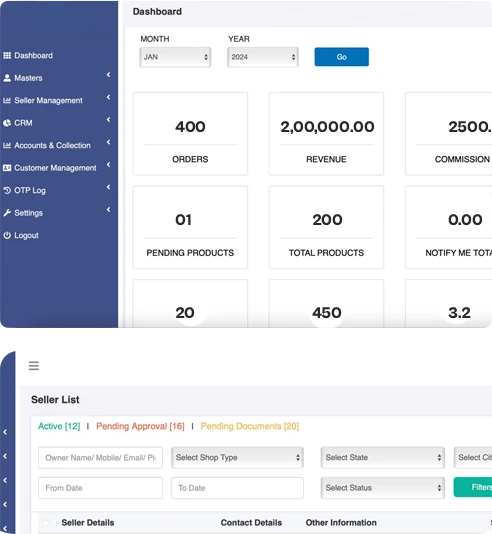Click the CRM pie chart icon
Image resolution: width=492 pixels, height=534 pixels.
point(7,123)
